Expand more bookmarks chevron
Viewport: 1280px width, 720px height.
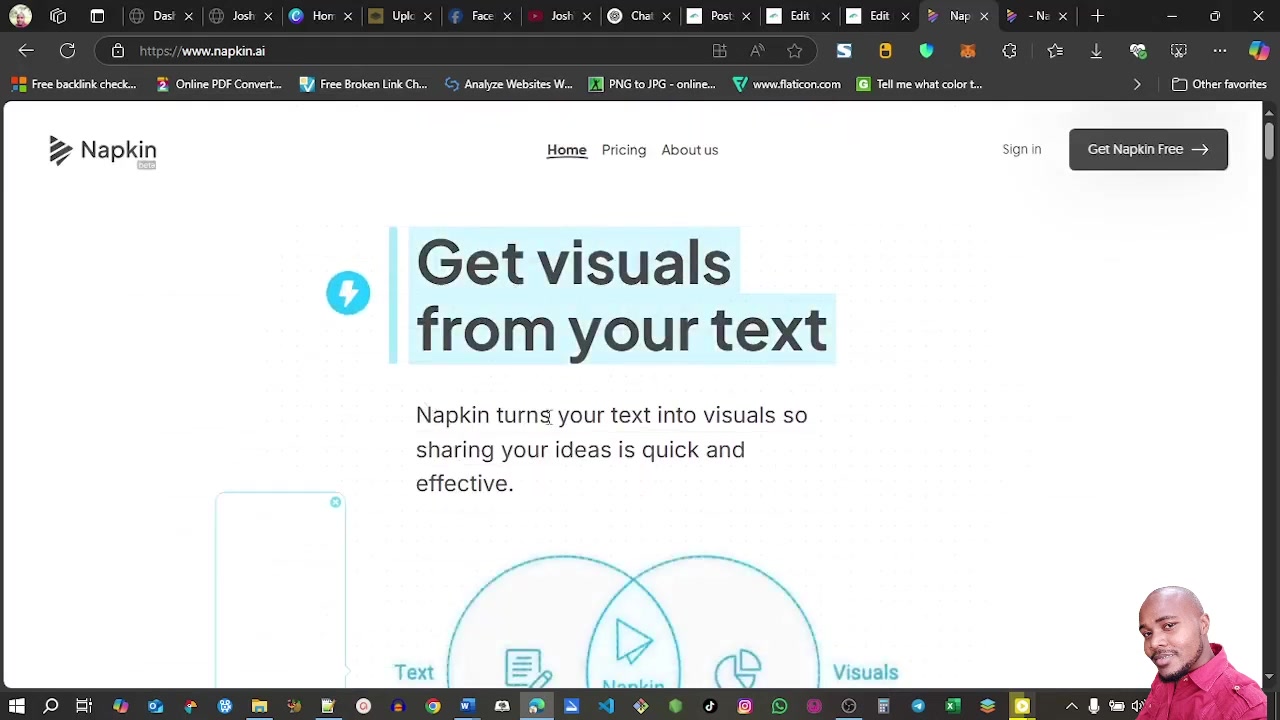(x=1137, y=84)
